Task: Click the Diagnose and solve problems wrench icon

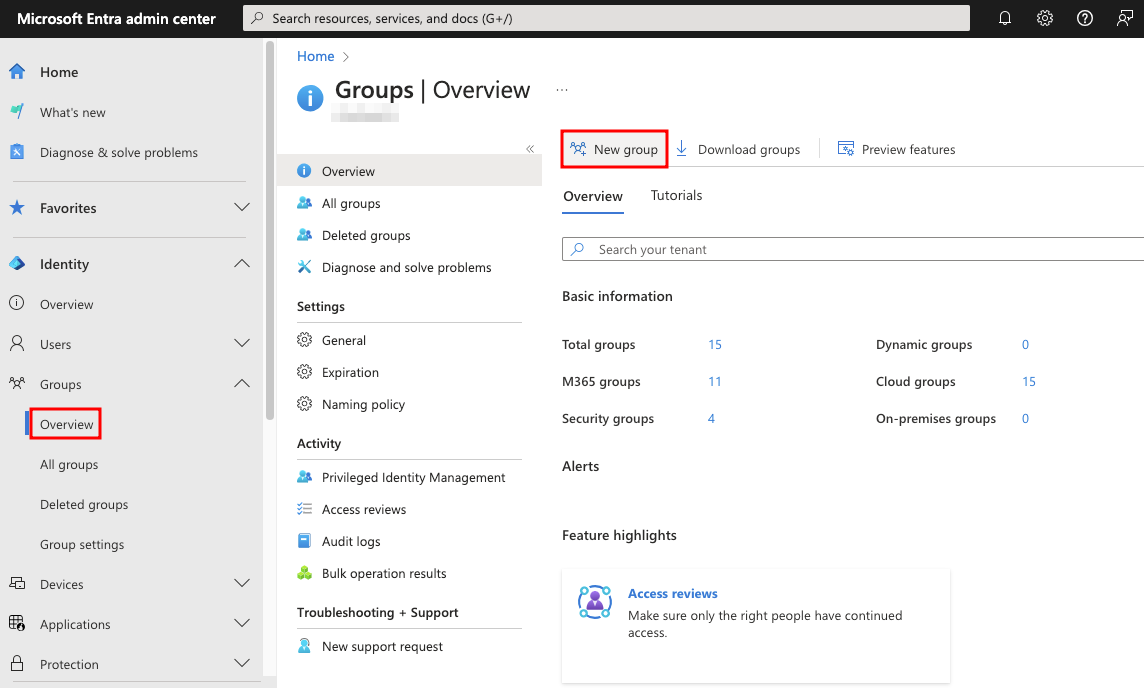Action: pos(304,267)
